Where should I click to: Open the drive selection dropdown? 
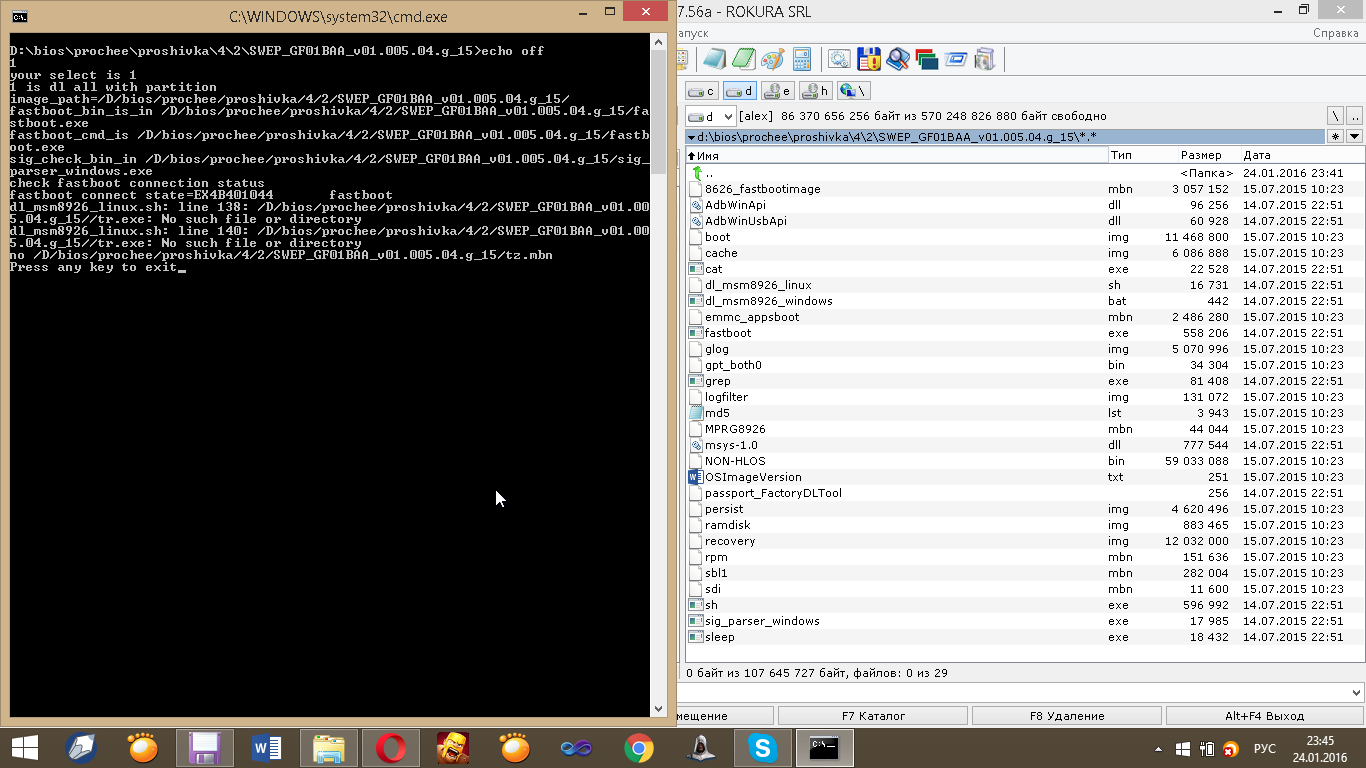(x=711, y=116)
